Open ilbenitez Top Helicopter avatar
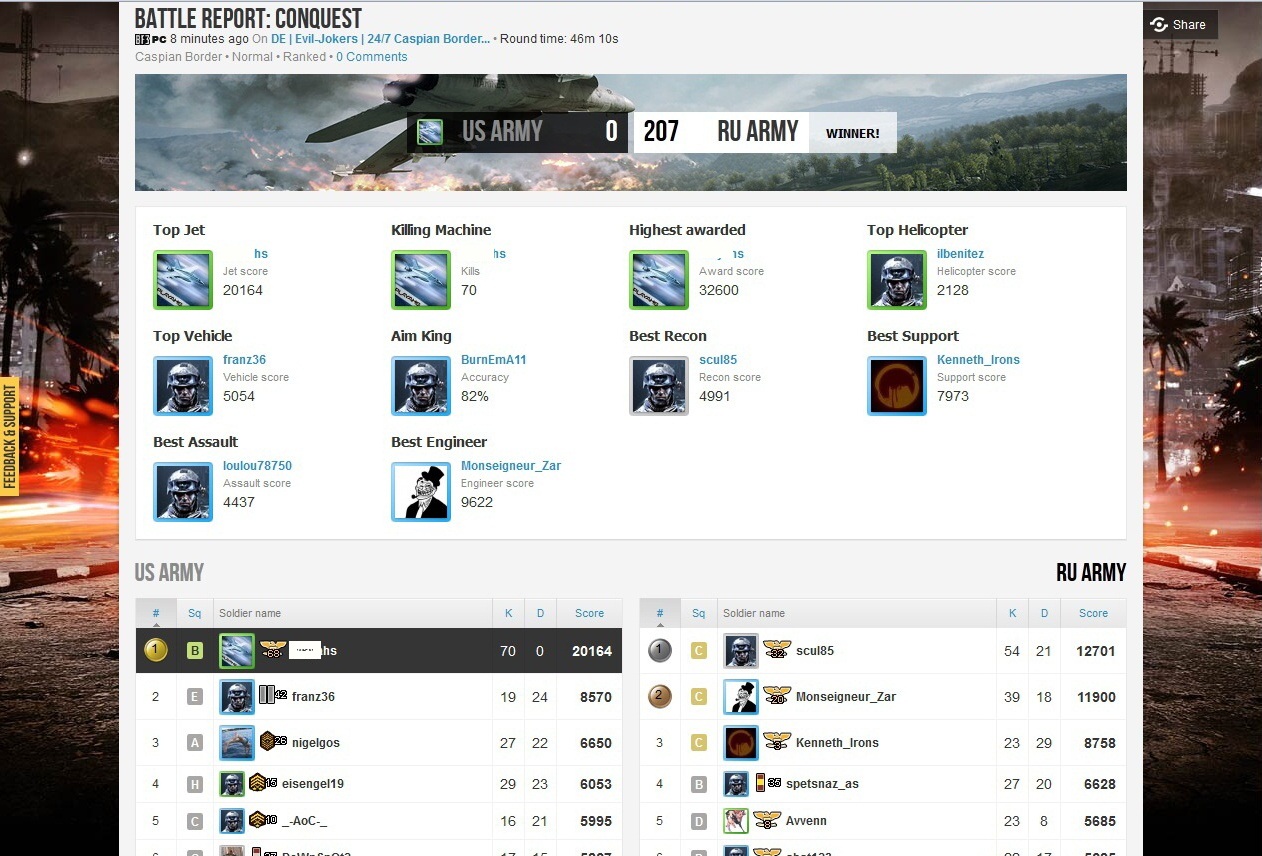 pos(897,280)
